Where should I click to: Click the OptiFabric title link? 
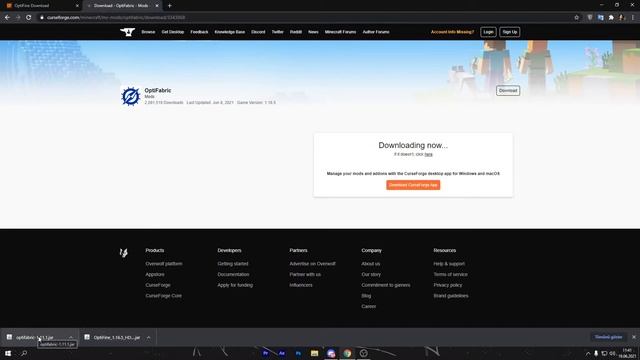coord(158,90)
